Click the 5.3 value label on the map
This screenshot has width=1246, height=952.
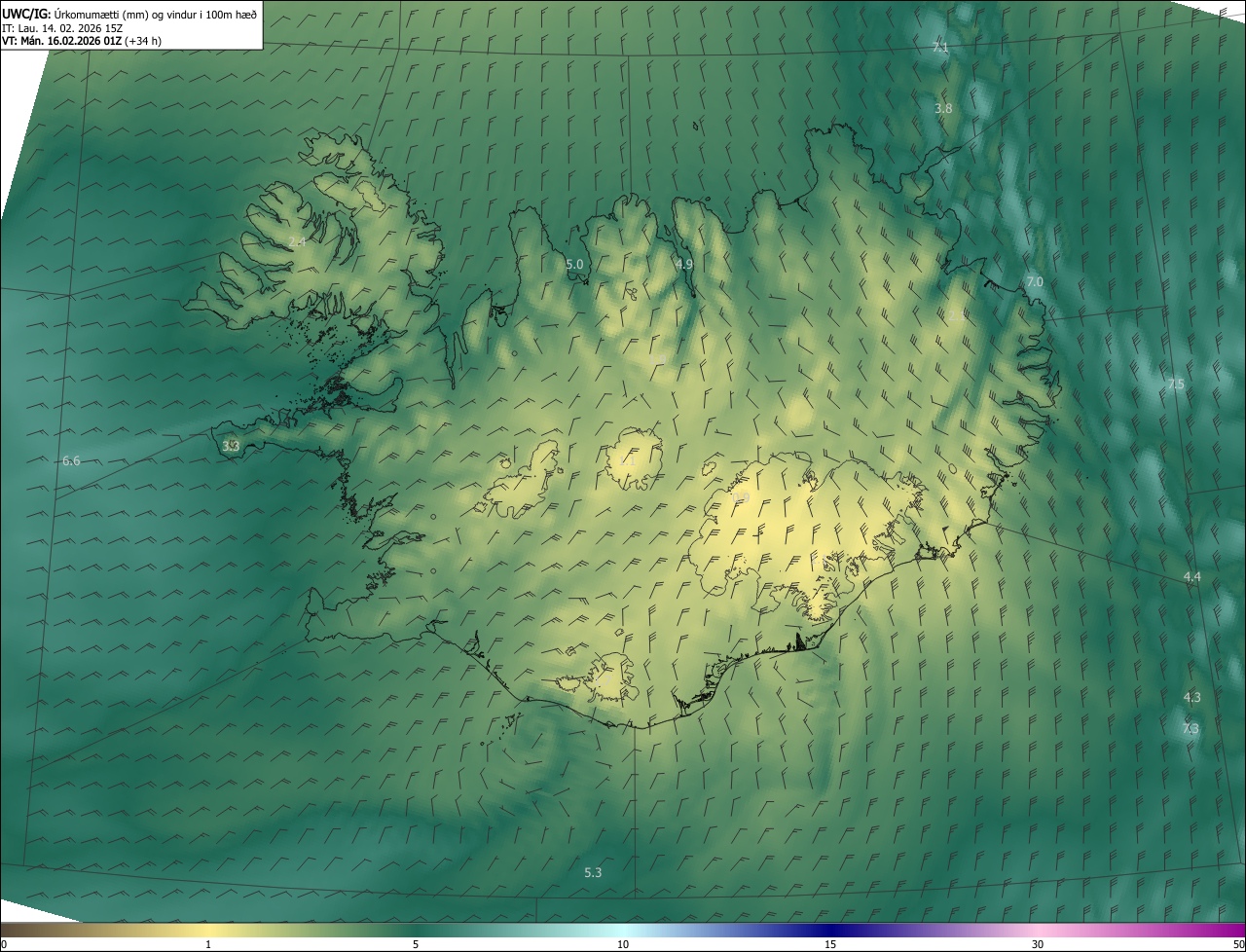click(x=593, y=872)
